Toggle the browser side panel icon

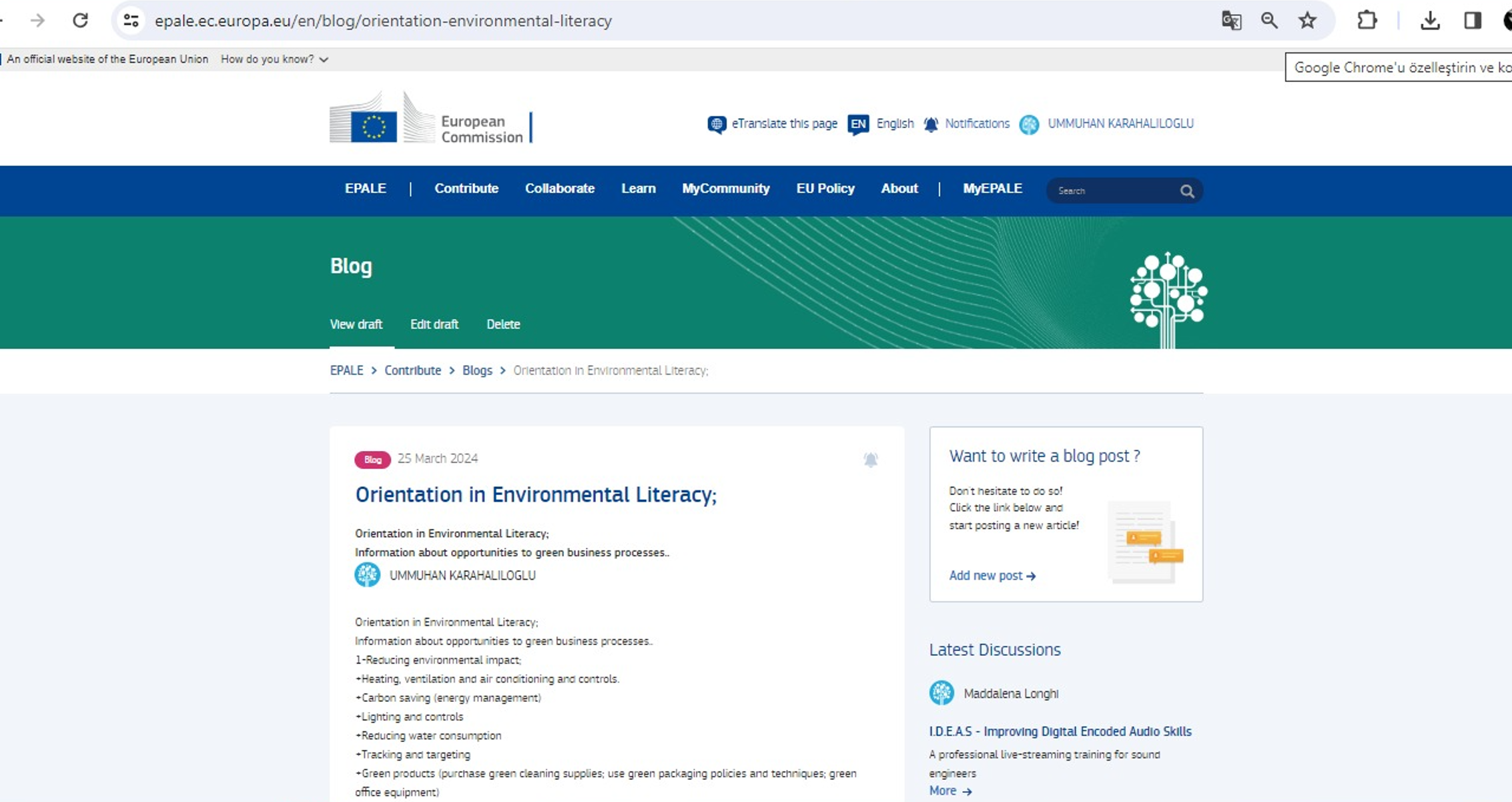click(x=1473, y=21)
